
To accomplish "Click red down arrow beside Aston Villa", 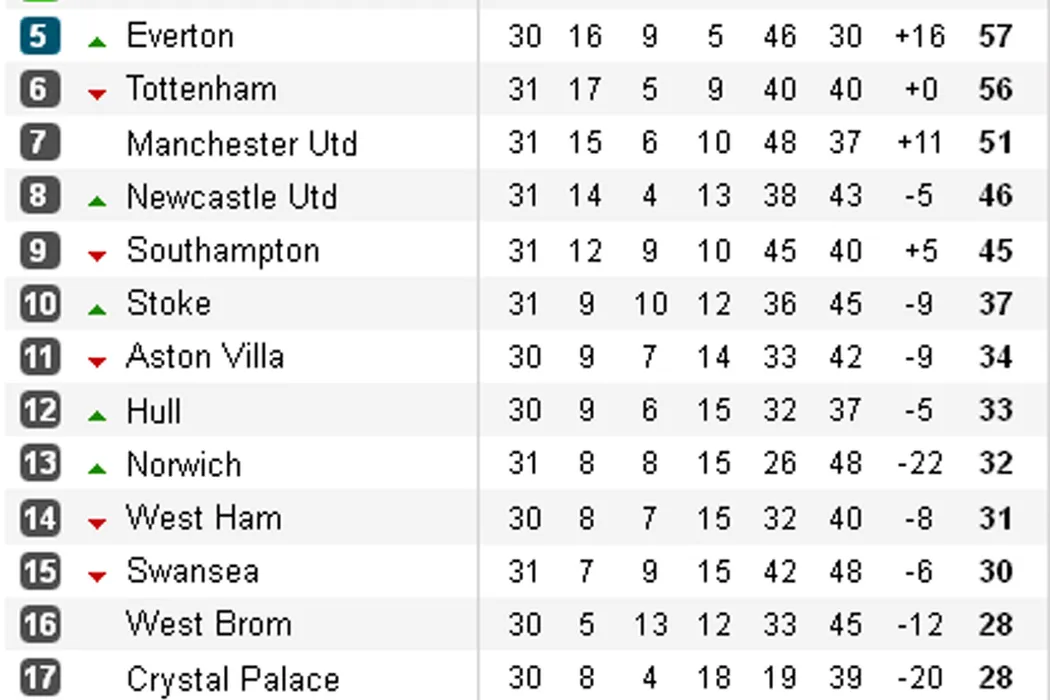I will click(97, 362).
